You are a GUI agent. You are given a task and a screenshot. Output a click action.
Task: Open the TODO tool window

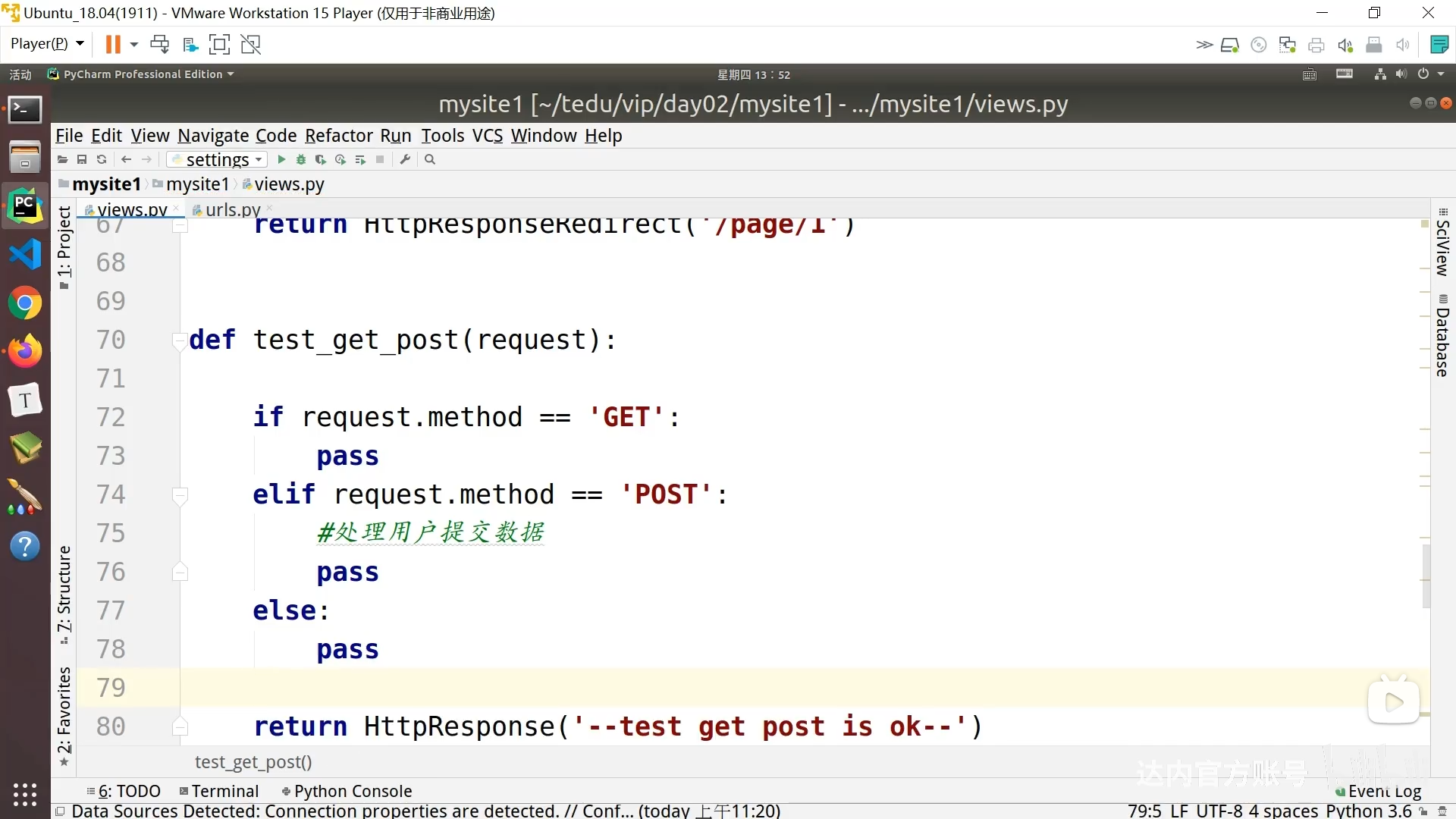tap(124, 792)
